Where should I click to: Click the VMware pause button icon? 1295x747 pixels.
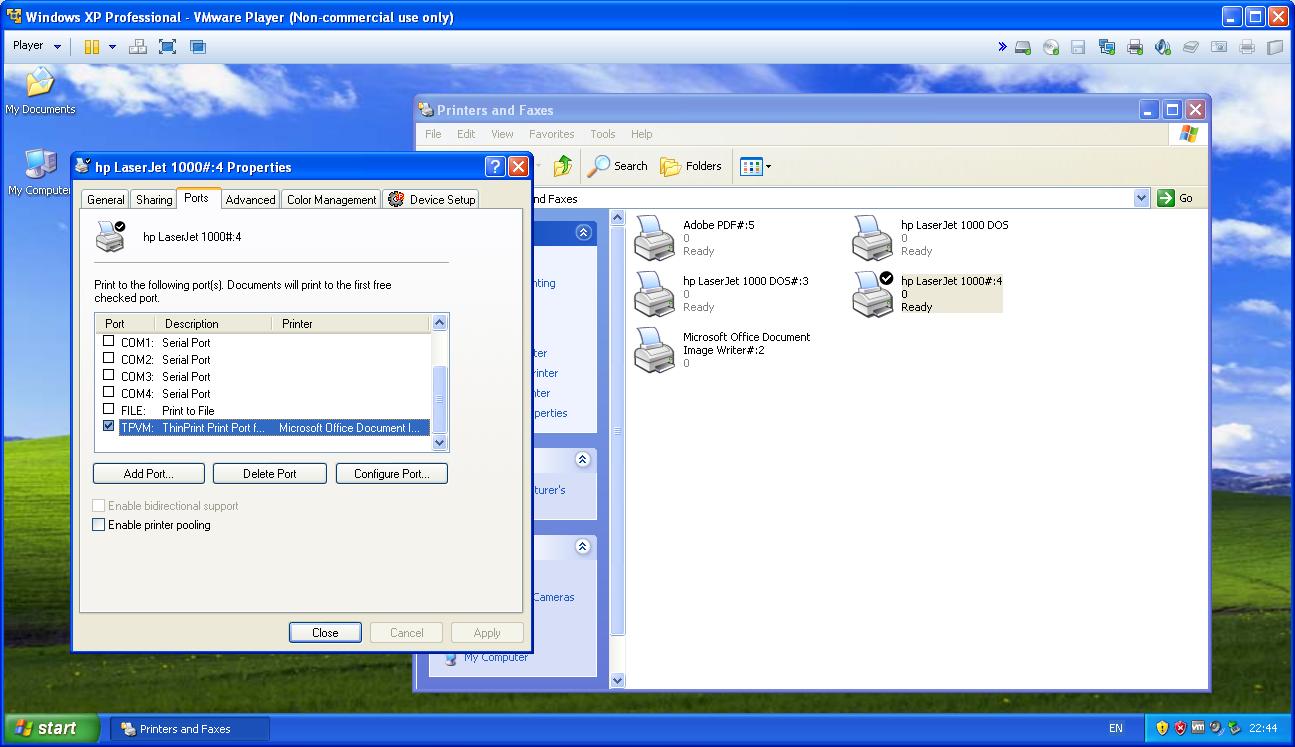point(92,46)
